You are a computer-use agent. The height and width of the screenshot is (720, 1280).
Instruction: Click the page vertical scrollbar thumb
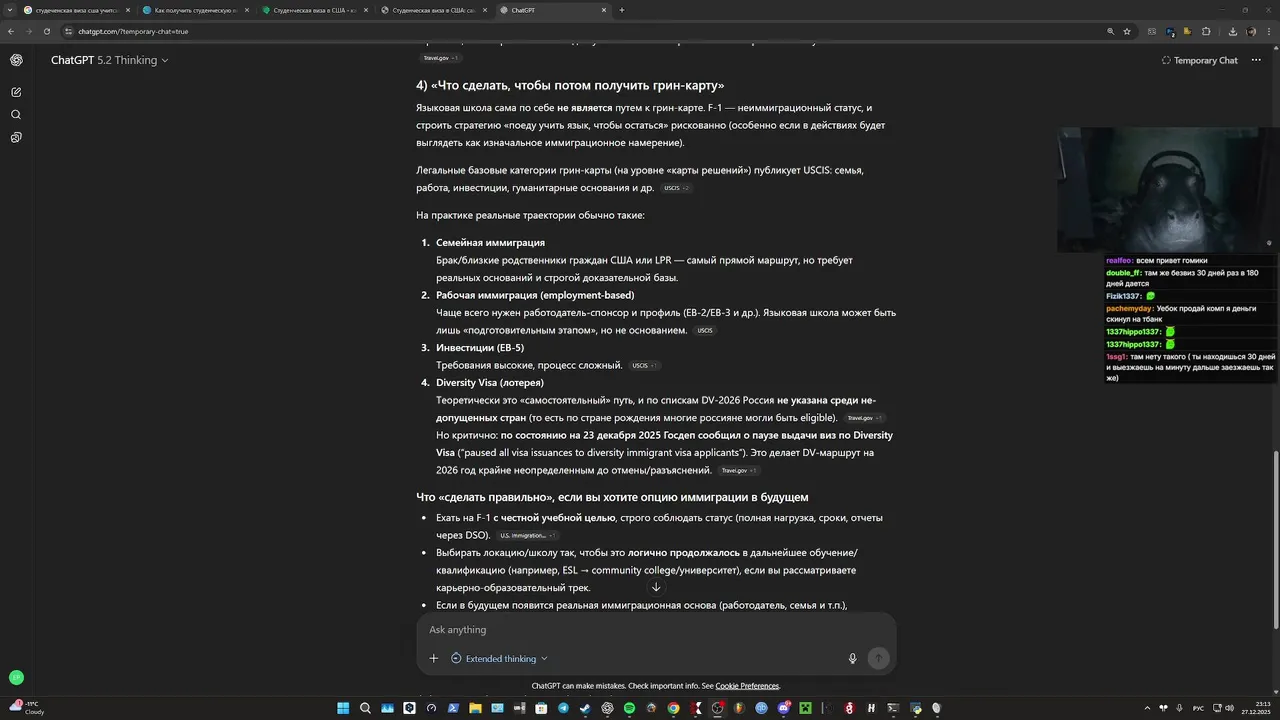(1275, 540)
